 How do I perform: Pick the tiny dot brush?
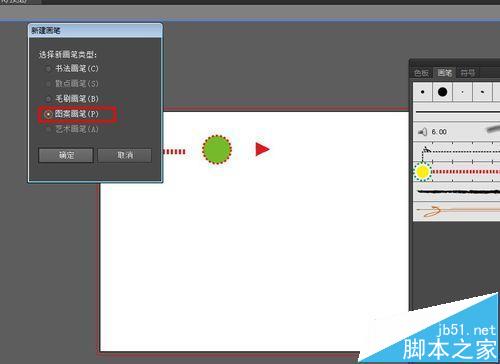(x=462, y=92)
